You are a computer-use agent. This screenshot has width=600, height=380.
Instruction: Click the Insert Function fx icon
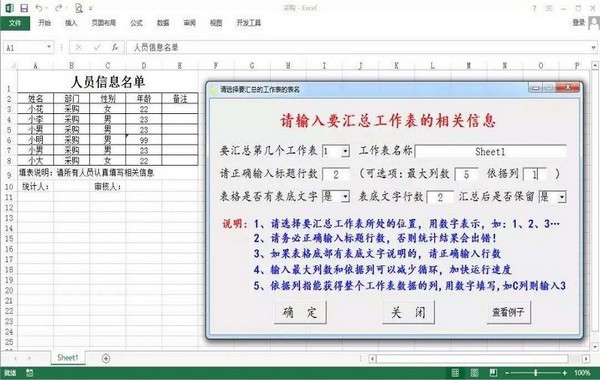pyautogui.click(x=114, y=47)
